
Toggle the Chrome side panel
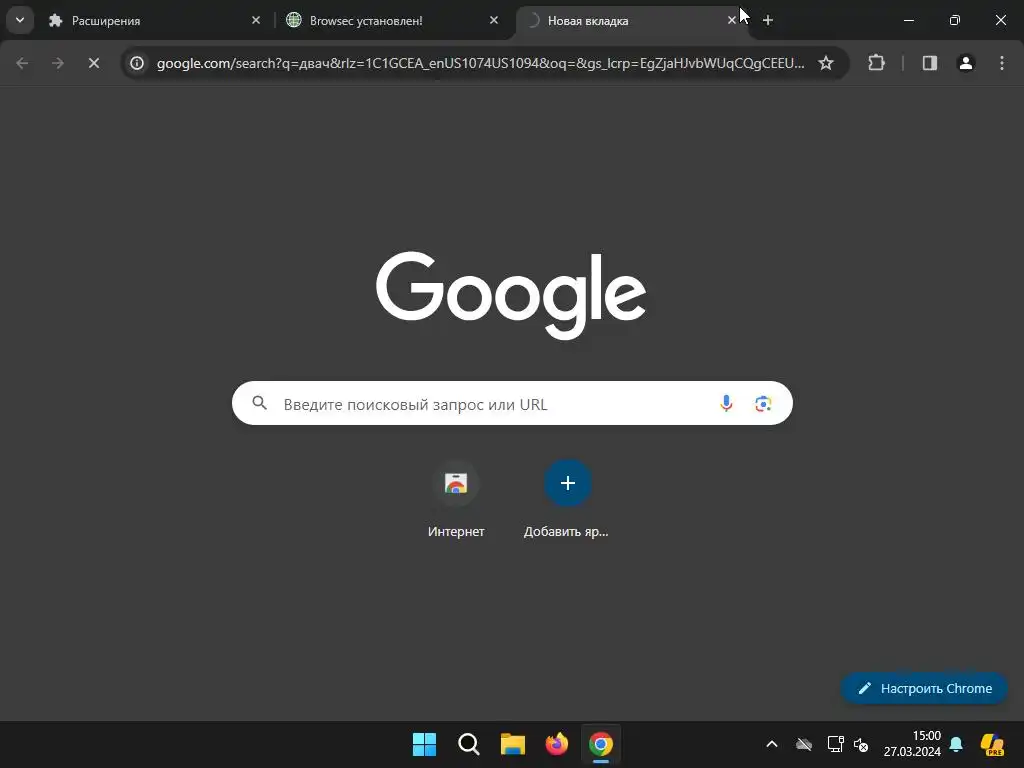(x=930, y=63)
